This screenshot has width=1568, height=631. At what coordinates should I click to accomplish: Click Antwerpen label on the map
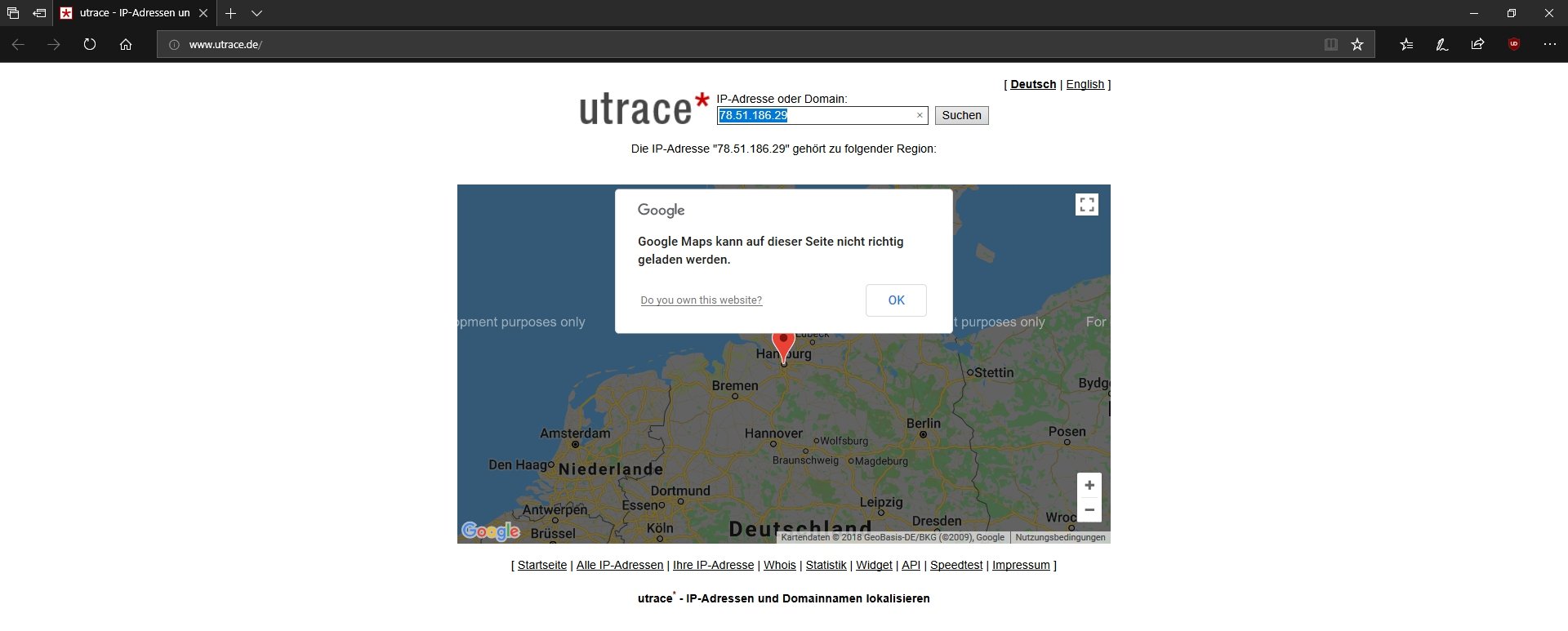click(555, 509)
